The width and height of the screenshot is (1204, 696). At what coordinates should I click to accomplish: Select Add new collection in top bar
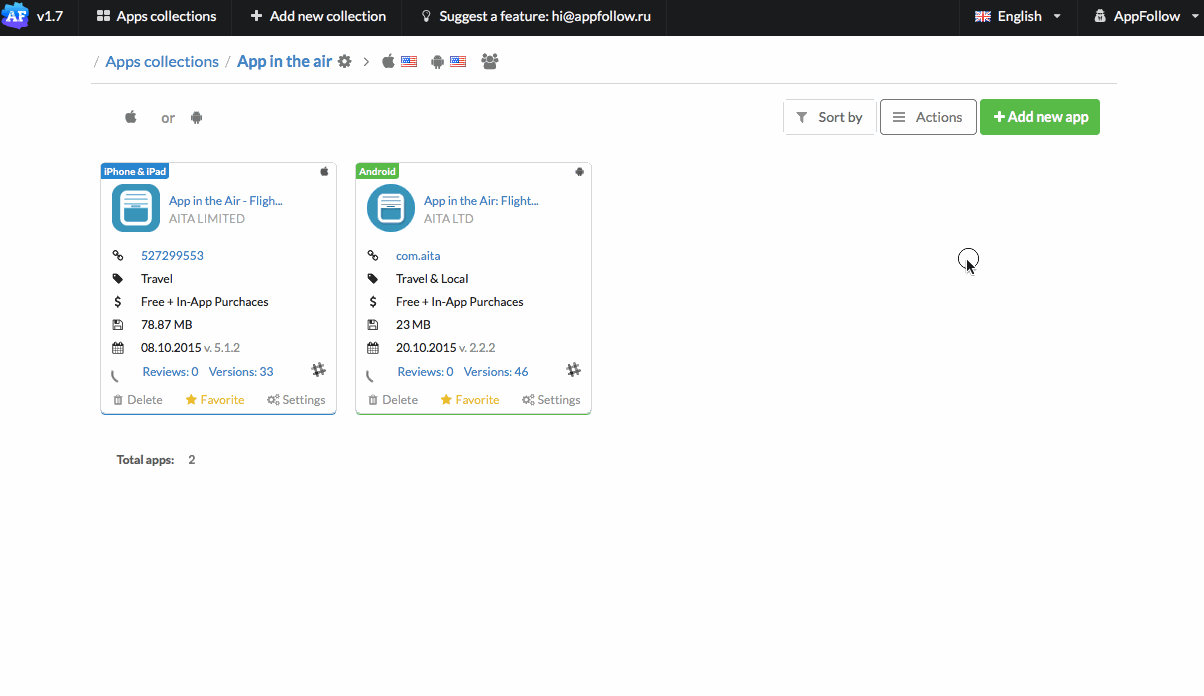tap(318, 16)
